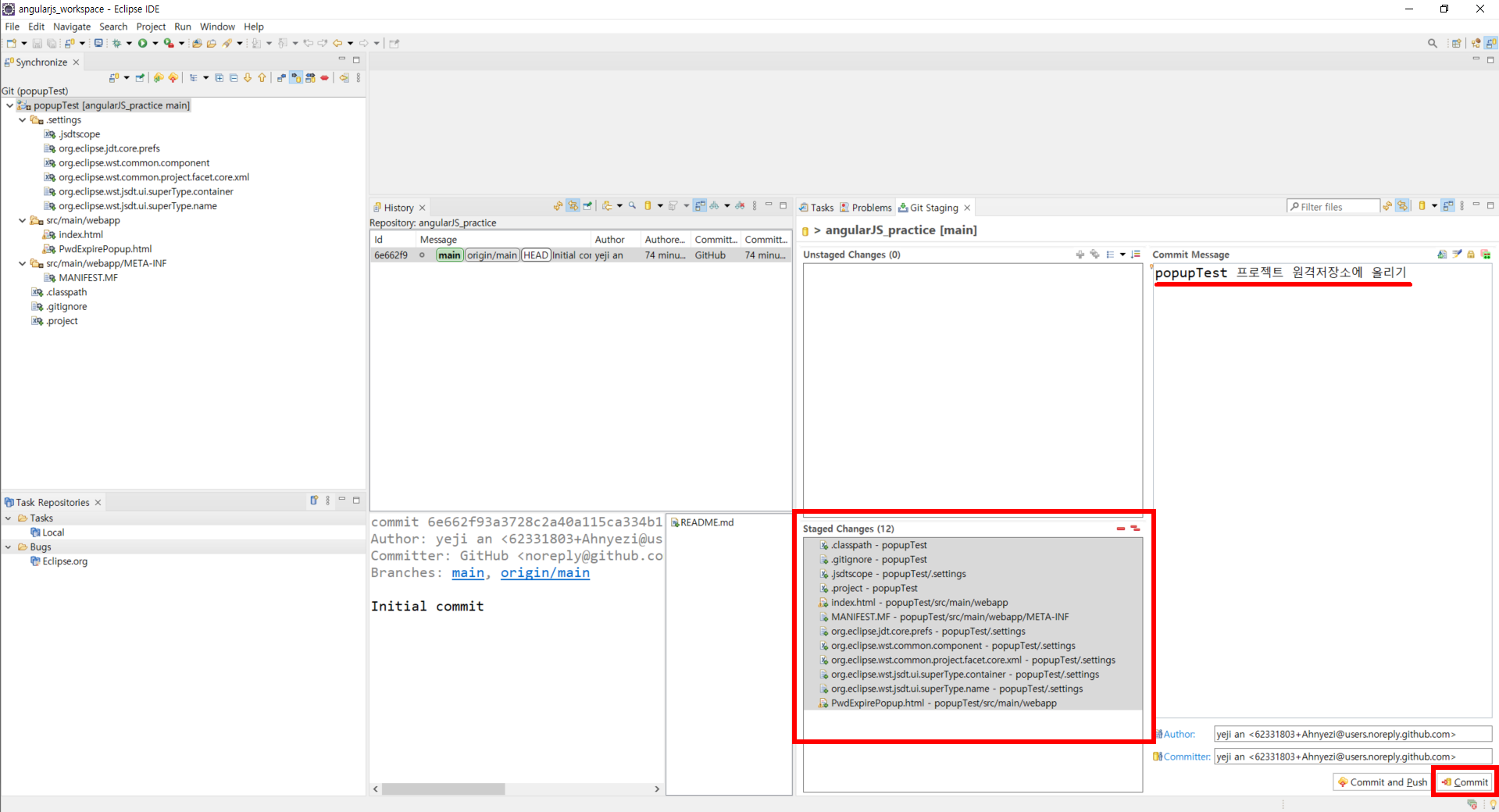This screenshot has height=812, width=1499.
Task: Toggle layout icon in Git Staging toolbar
Action: 1448,206
